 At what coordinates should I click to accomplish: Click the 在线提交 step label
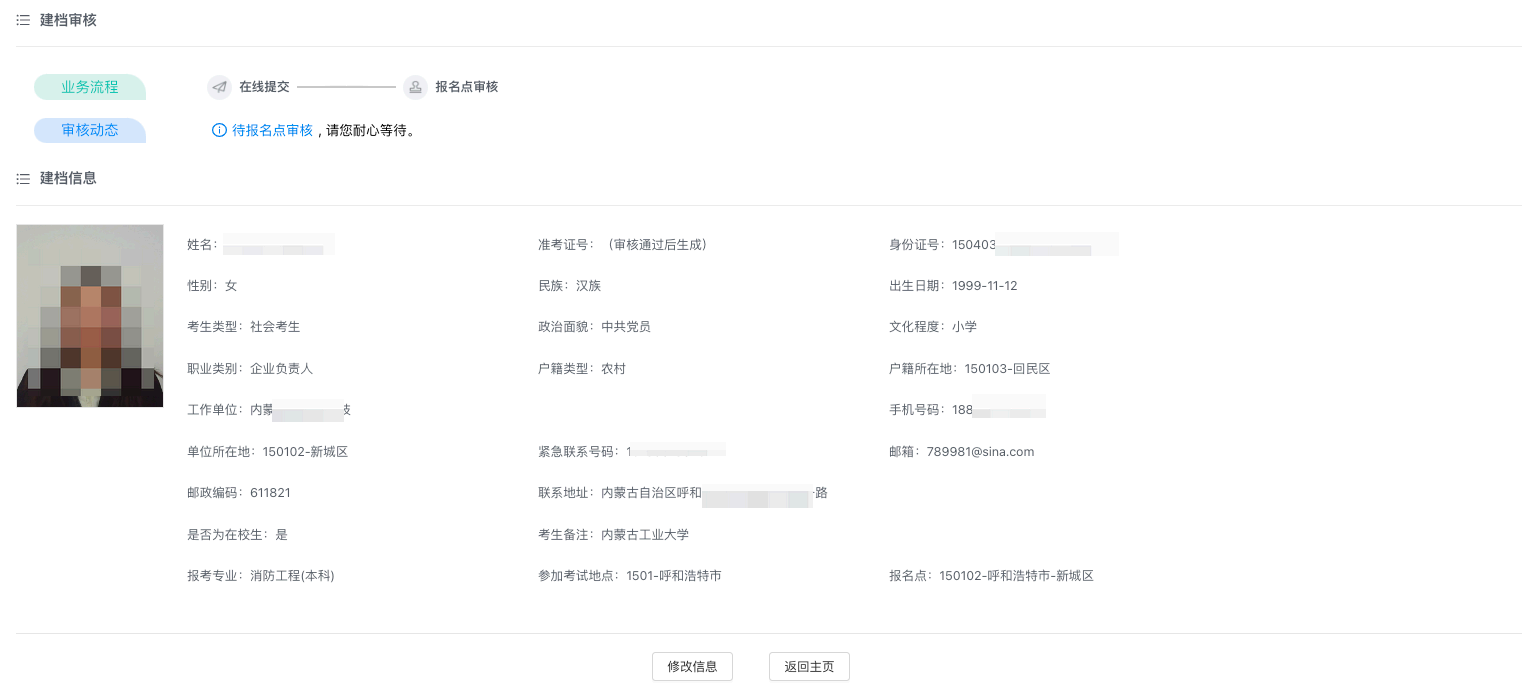coord(264,87)
